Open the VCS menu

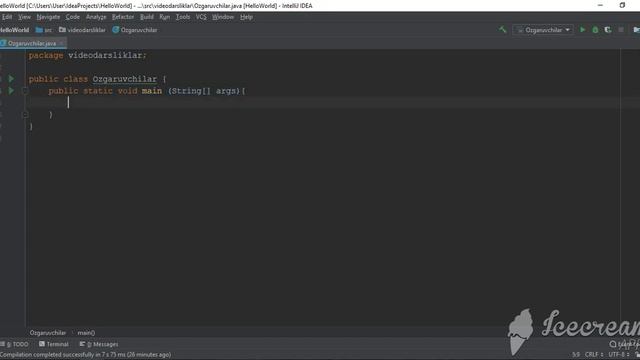tap(201, 17)
